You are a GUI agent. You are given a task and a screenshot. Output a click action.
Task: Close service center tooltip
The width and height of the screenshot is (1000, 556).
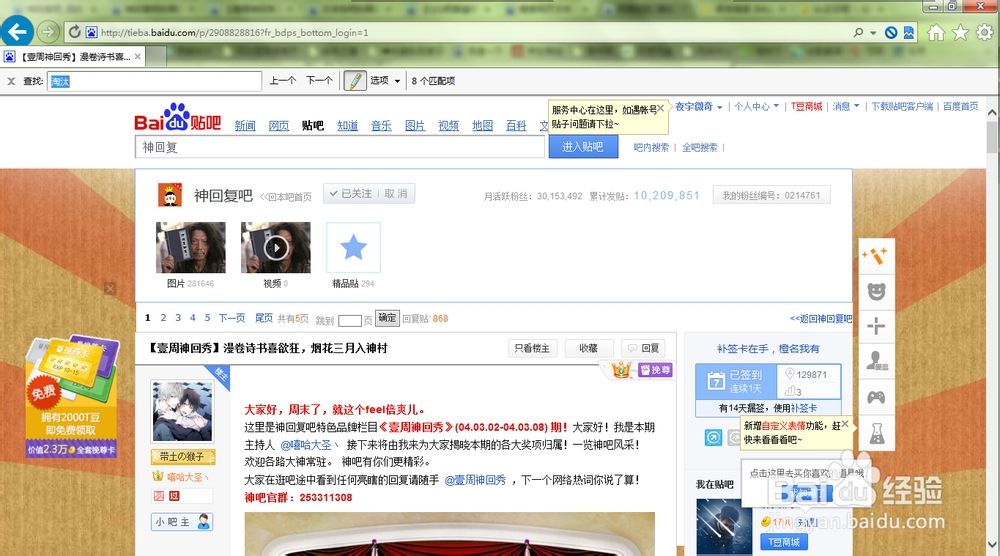(x=661, y=108)
